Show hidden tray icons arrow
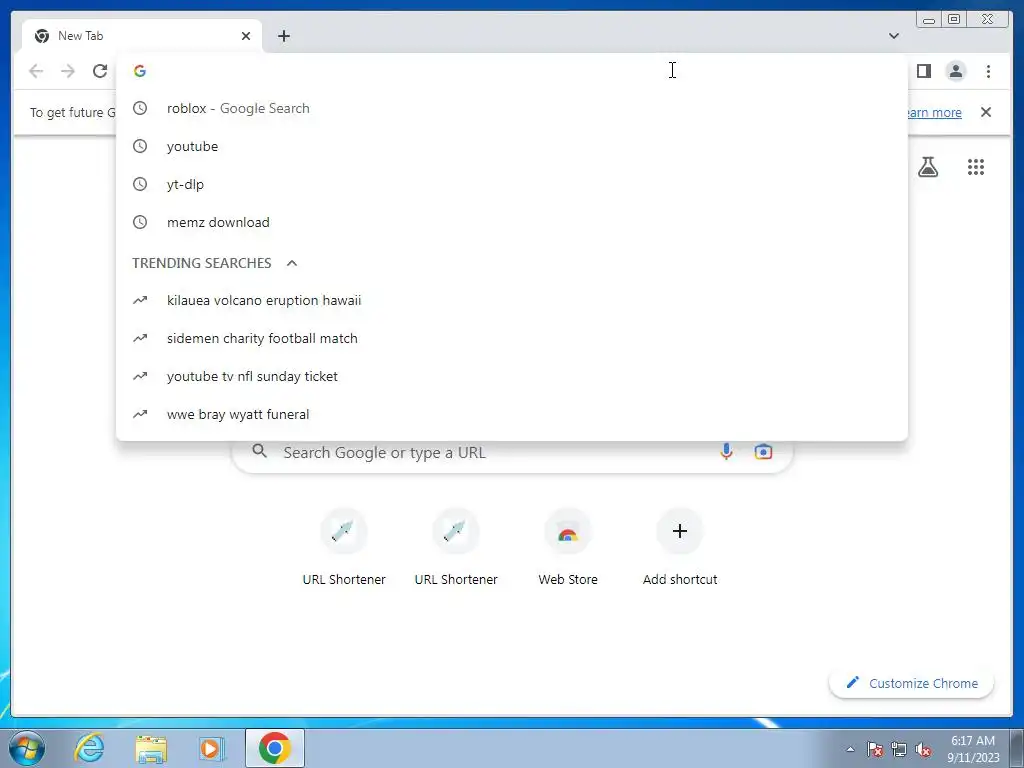1024x768 pixels. pos(850,749)
